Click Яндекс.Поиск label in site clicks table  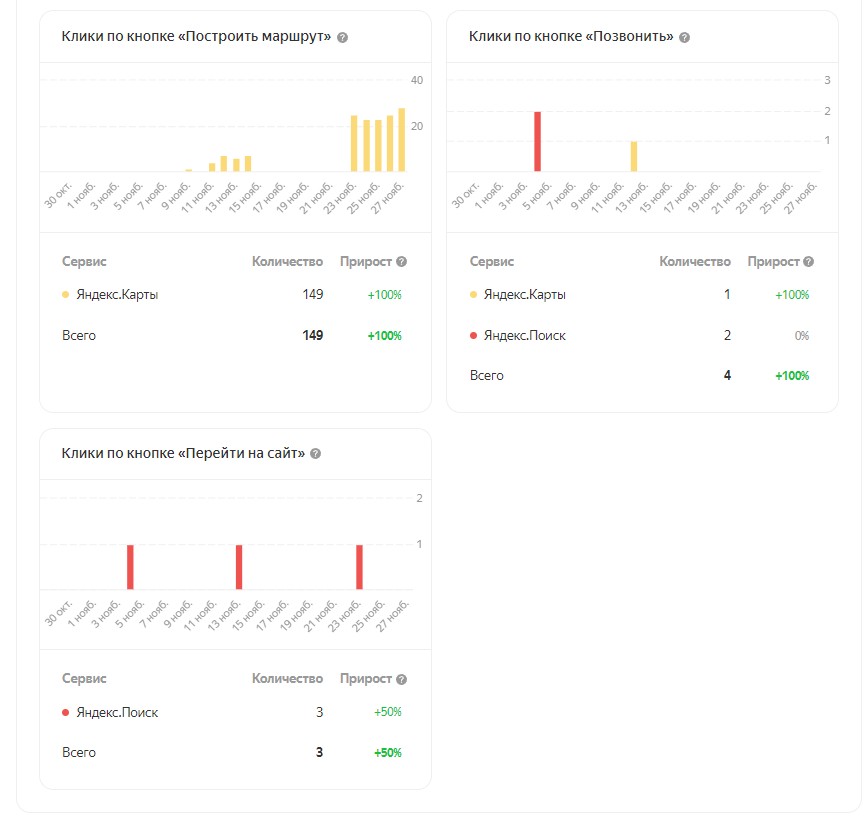[117, 713]
